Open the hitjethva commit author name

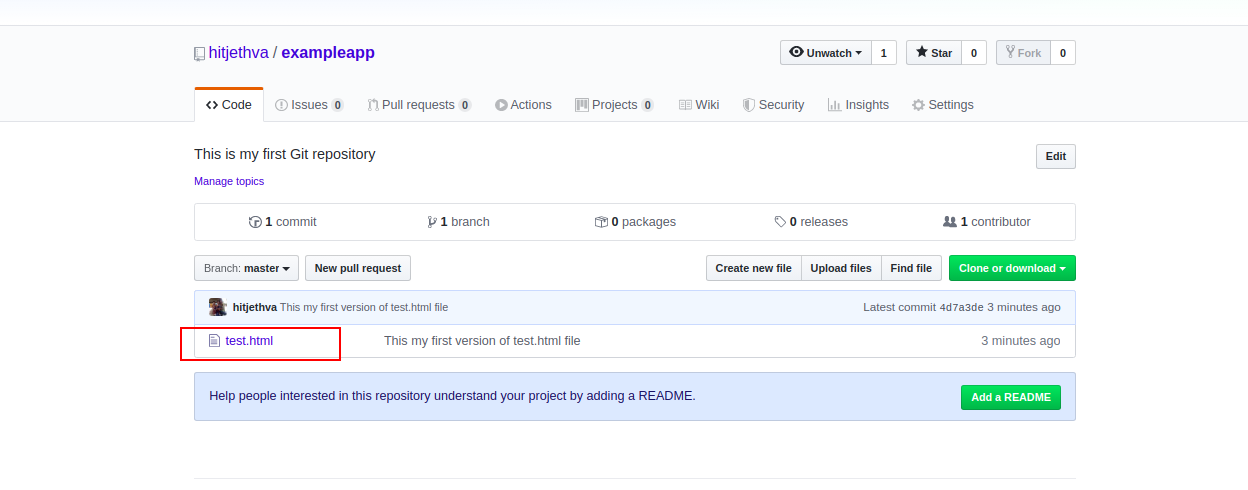click(255, 308)
